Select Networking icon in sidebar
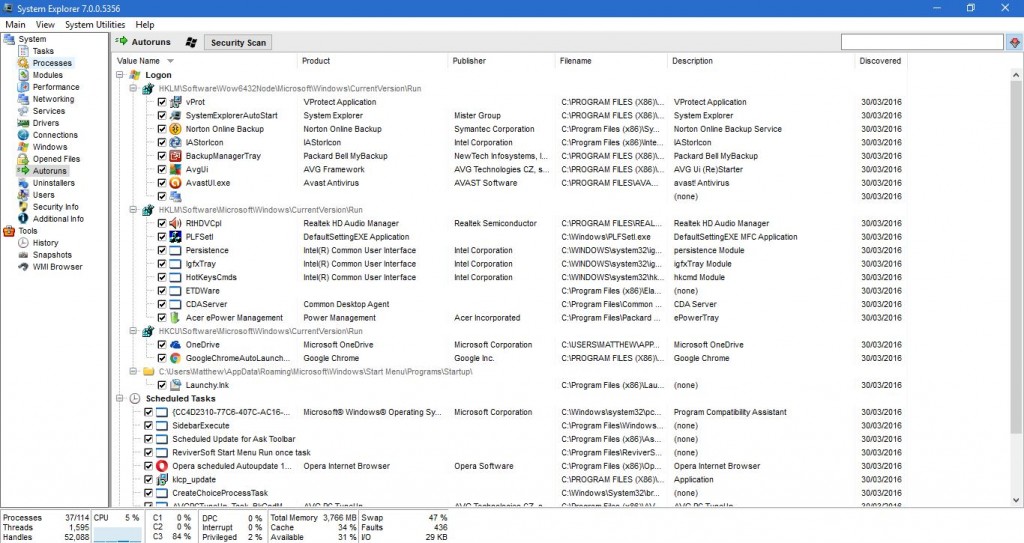Viewport: 1024px width, 543px height. 23,99
